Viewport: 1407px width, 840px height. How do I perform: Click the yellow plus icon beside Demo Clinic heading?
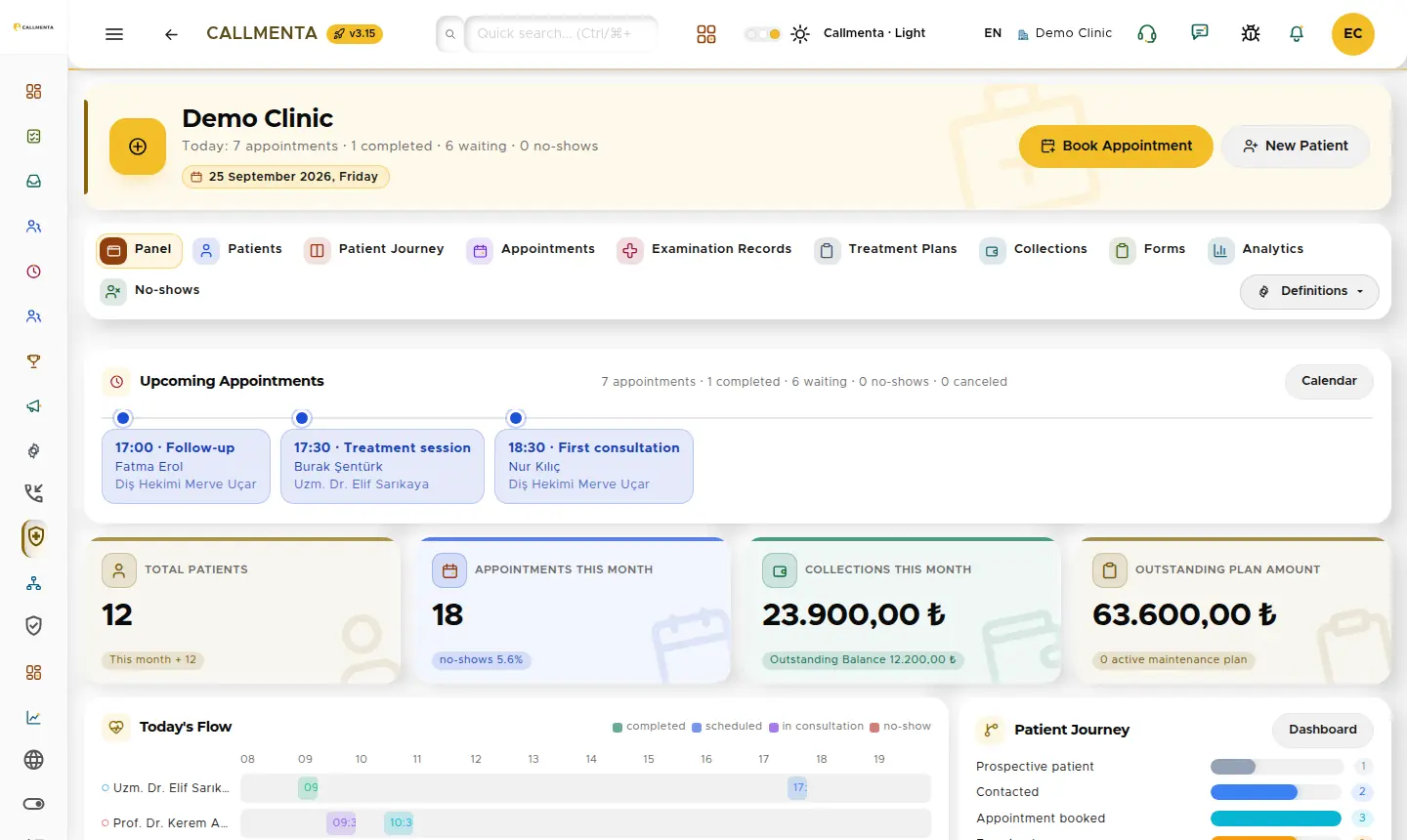(x=138, y=147)
